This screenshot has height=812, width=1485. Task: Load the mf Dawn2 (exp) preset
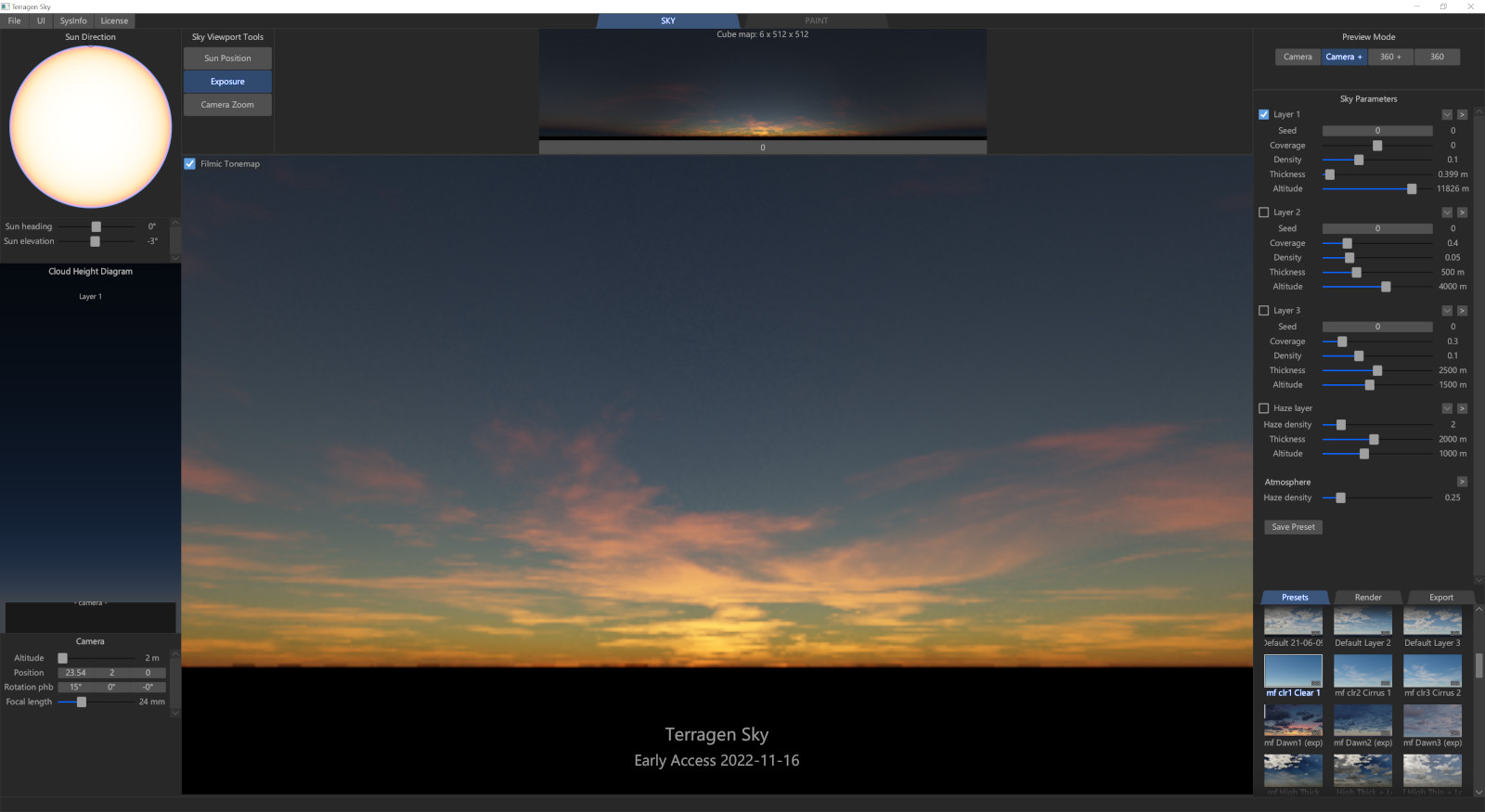click(1362, 721)
